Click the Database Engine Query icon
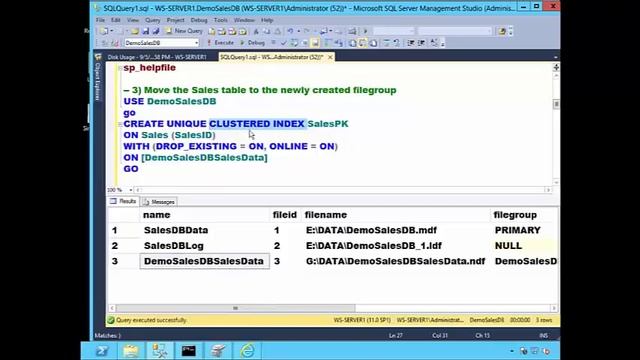The height and width of the screenshot is (360, 640). point(211,31)
